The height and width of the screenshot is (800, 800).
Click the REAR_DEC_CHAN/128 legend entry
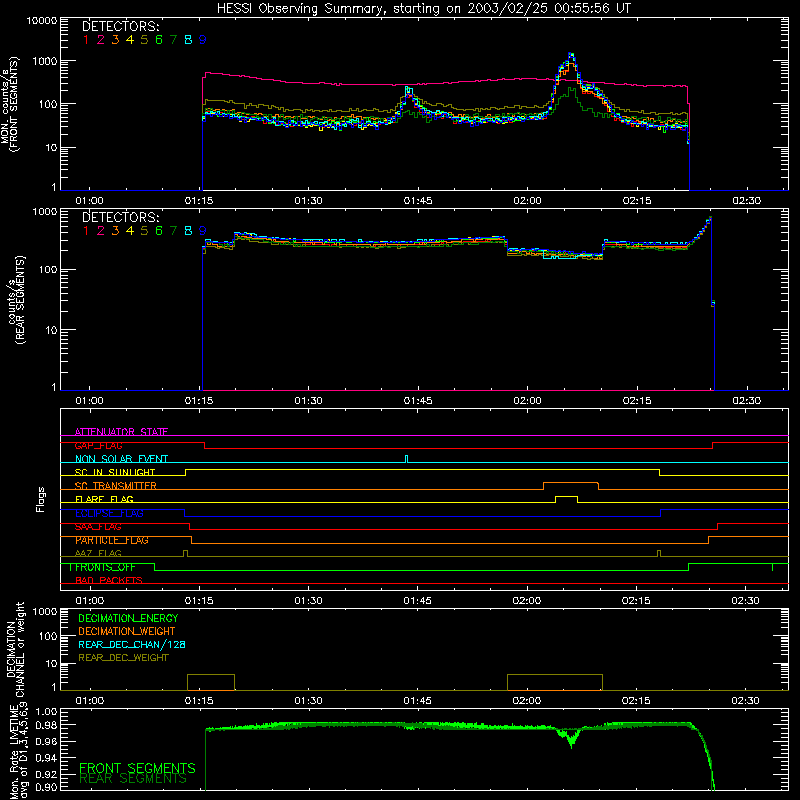pos(132,644)
